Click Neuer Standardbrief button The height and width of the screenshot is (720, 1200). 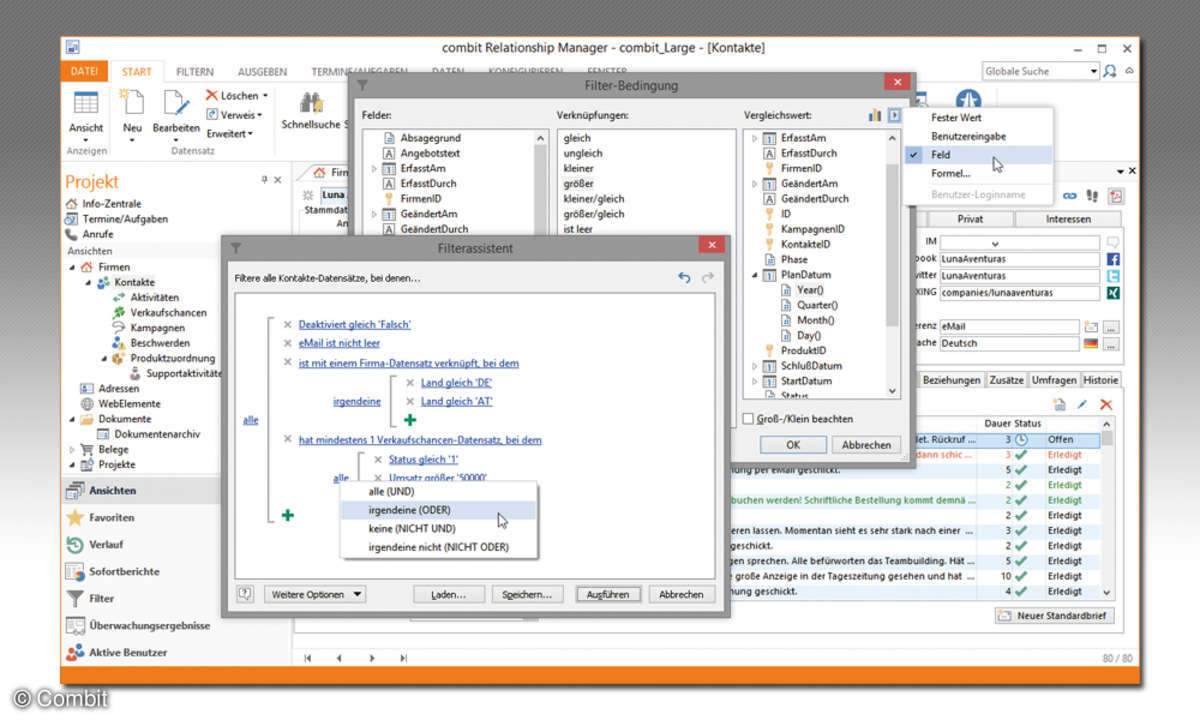click(1054, 616)
